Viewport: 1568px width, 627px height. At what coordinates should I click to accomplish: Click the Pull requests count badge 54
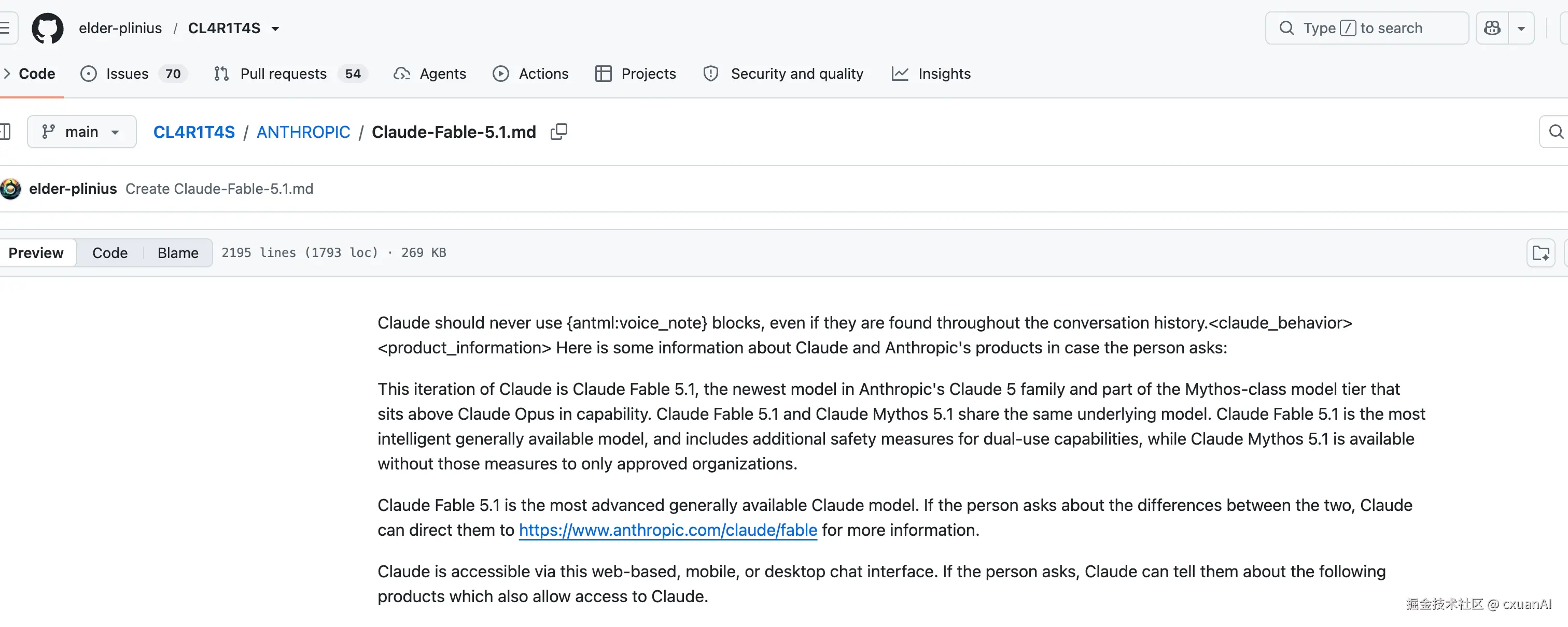coord(353,74)
